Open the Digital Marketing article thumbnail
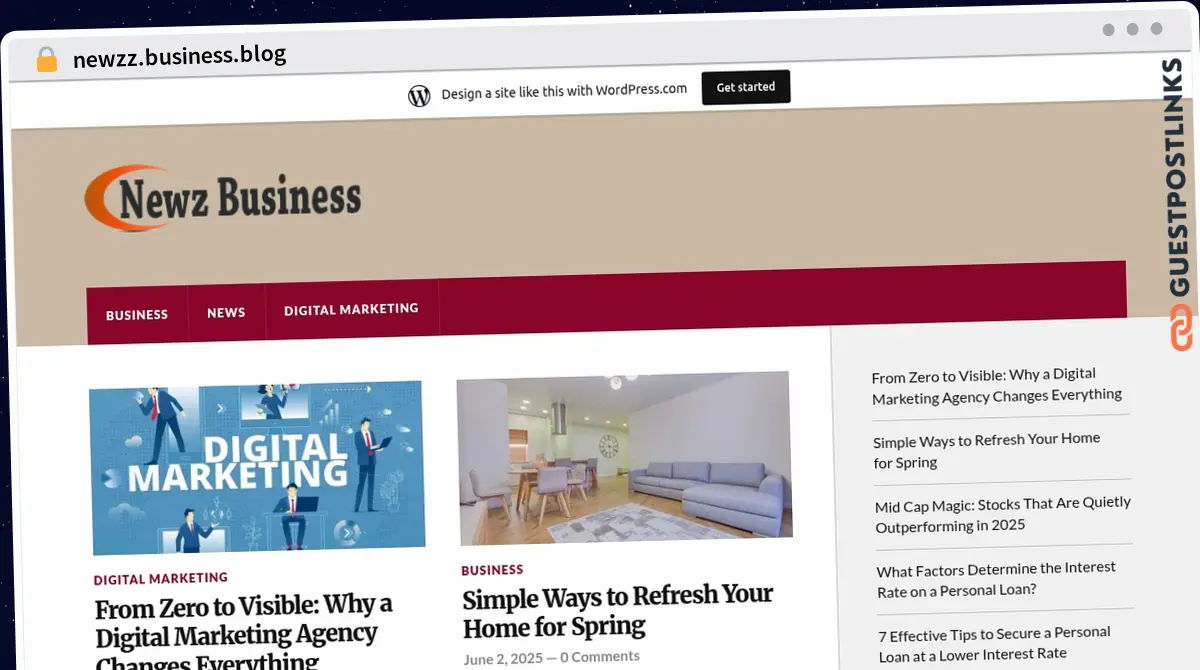1200x670 pixels. (x=257, y=467)
